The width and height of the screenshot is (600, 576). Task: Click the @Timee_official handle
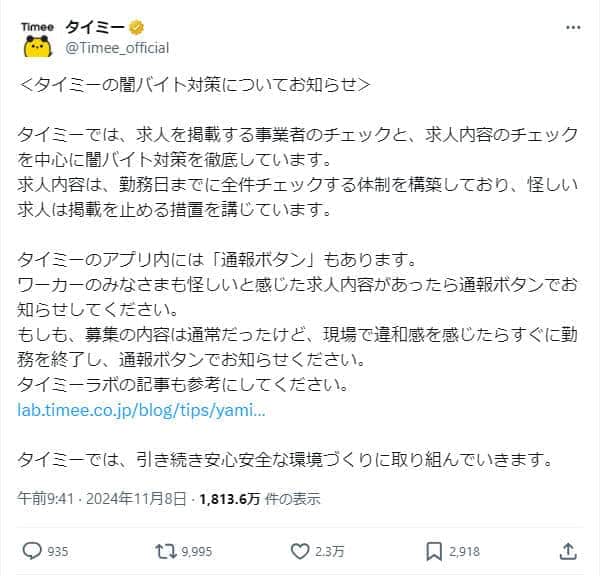pyautogui.click(x=117, y=47)
